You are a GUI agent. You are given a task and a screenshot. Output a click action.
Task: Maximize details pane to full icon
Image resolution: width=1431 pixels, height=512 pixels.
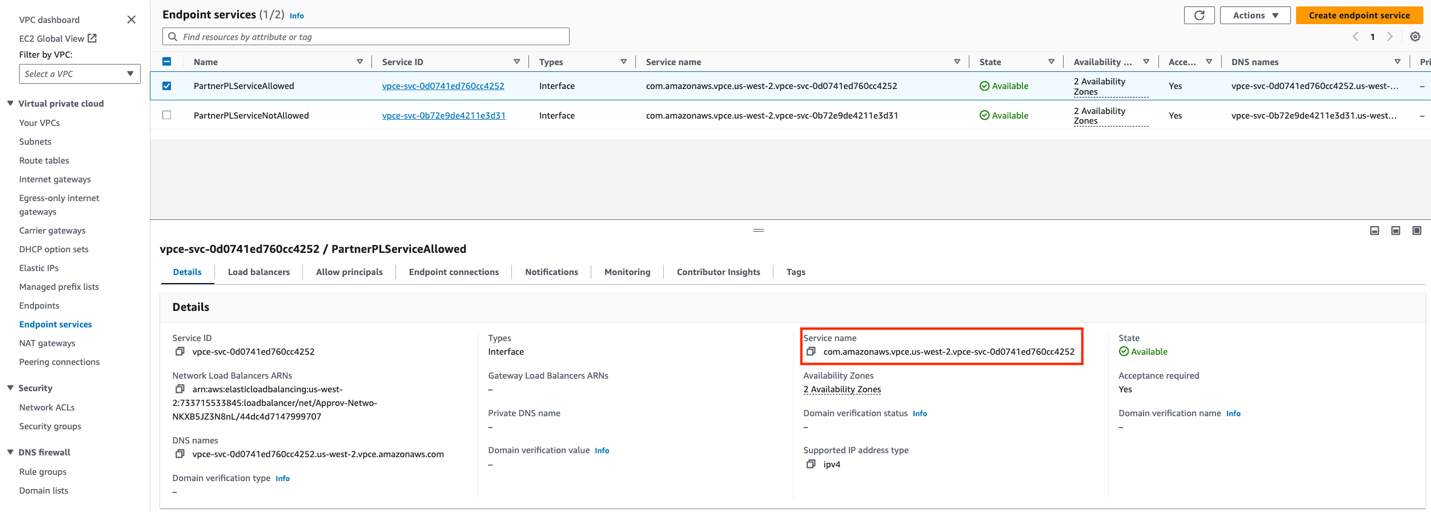[x=1417, y=231]
